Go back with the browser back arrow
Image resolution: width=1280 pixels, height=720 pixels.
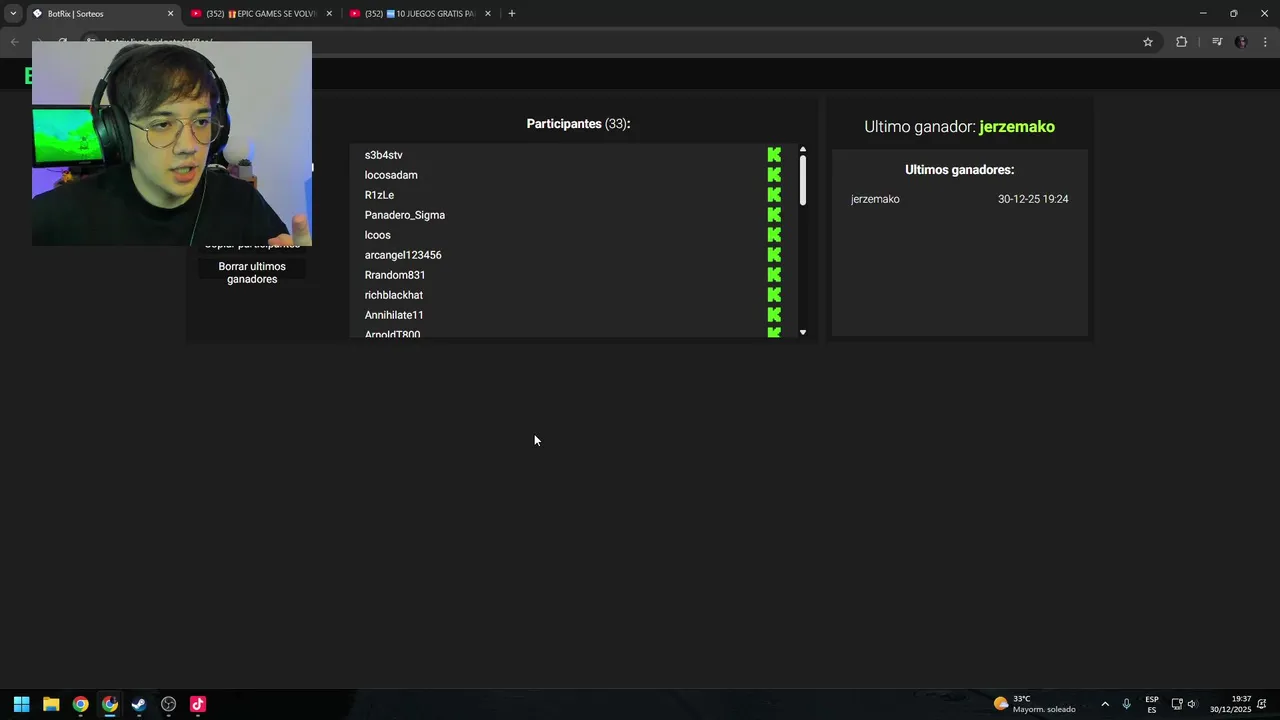click(14, 42)
